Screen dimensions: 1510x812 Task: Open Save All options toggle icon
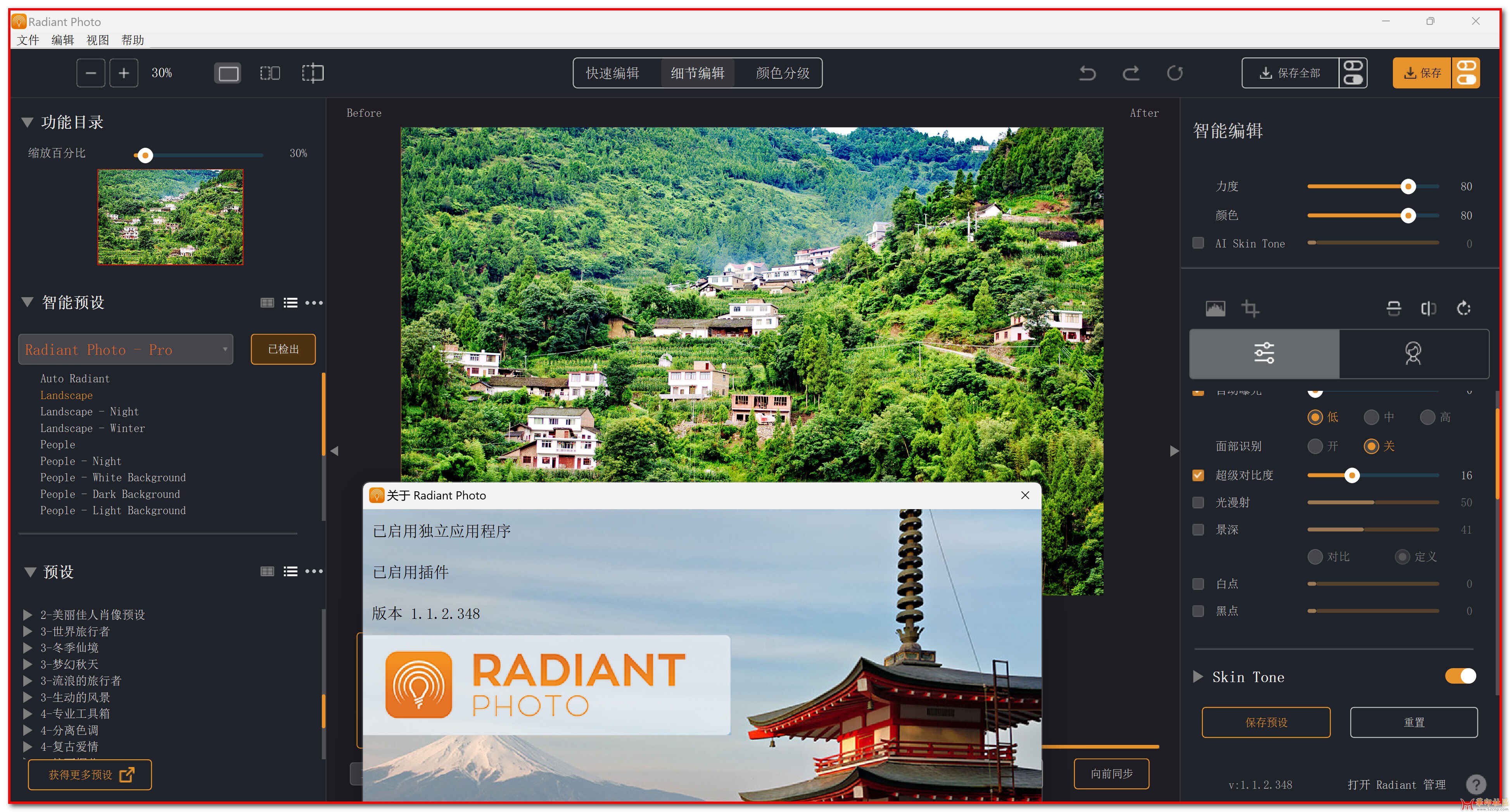[1353, 73]
